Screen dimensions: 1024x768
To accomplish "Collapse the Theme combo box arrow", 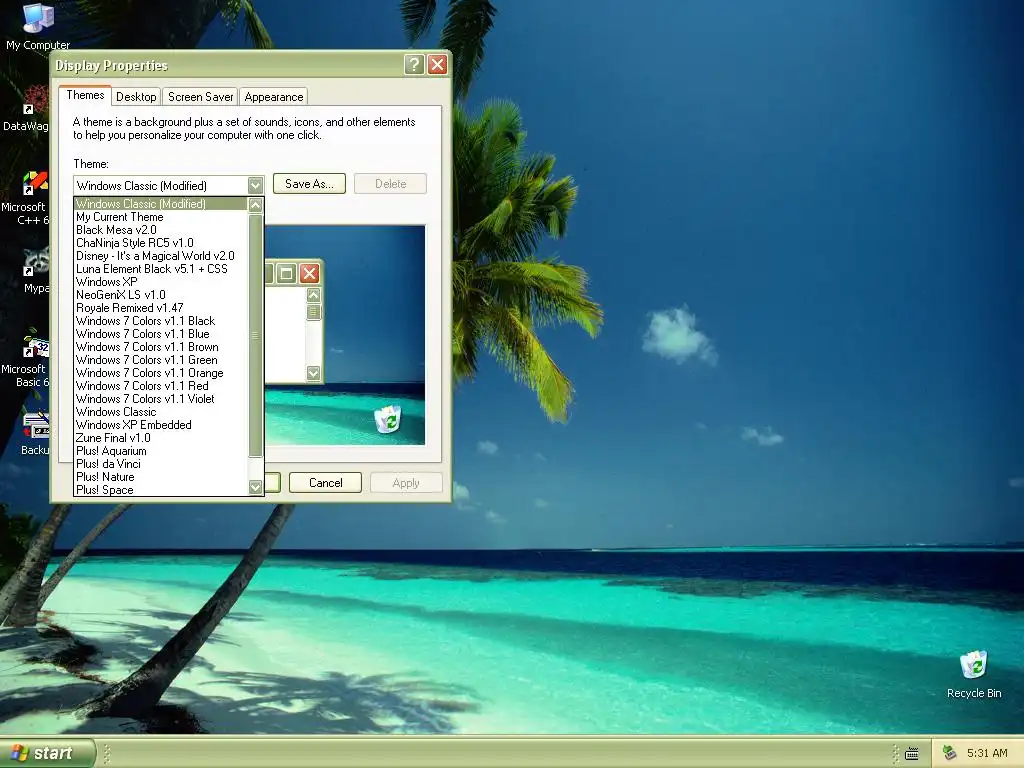I will 255,185.
